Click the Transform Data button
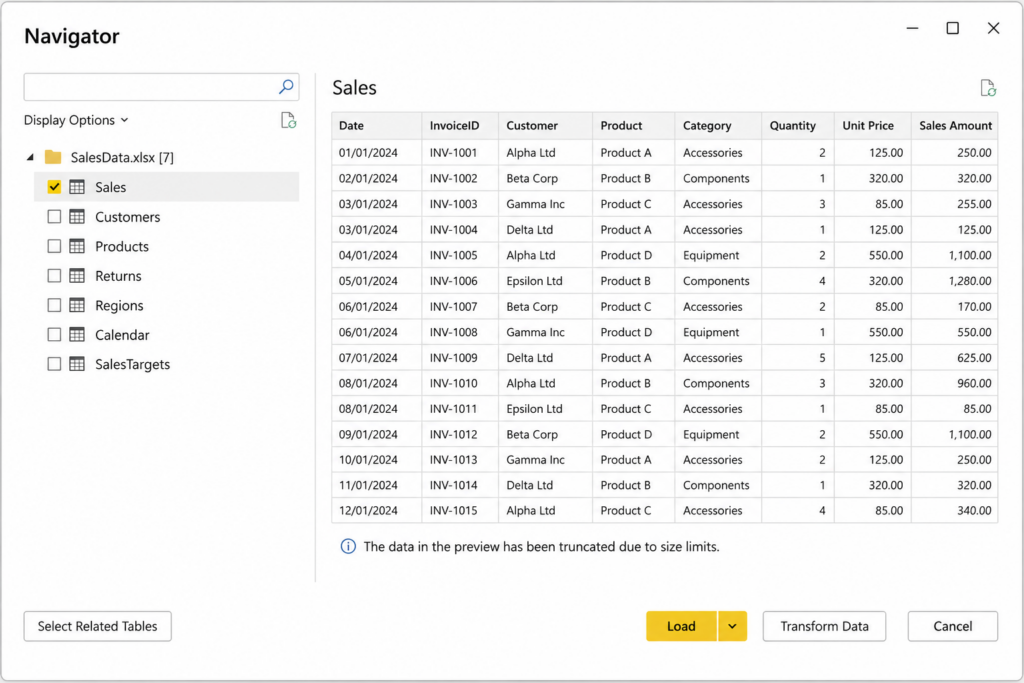This screenshot has width=1024, height=683. tap(824, 626)
